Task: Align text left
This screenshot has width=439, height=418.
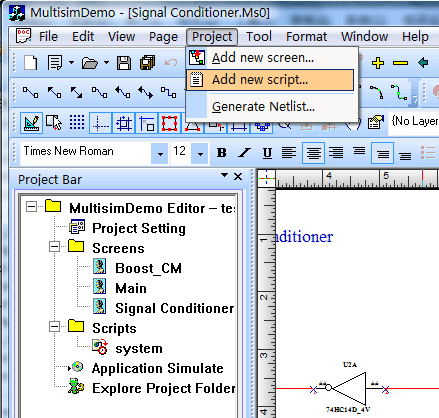Action: coord(289,153)
